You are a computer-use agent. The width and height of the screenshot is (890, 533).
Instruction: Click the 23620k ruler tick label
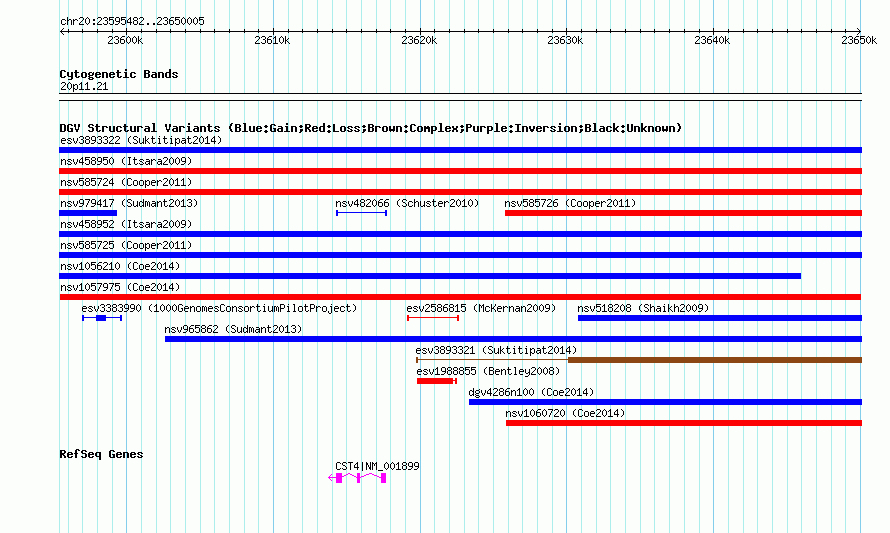[x=419, y=40]
